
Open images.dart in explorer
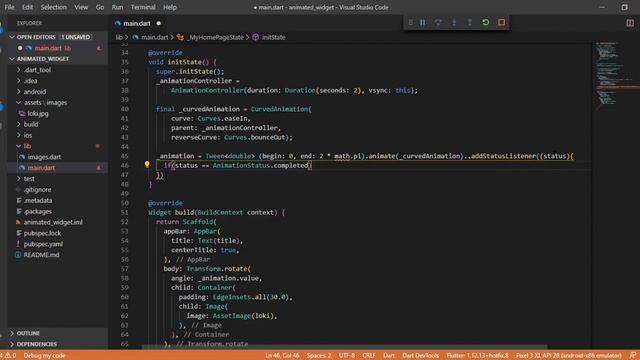tap(44, 157)
